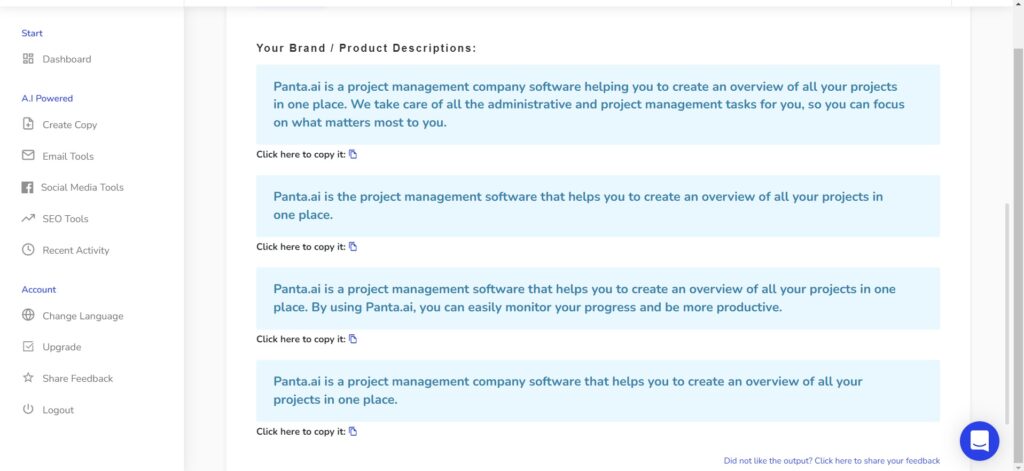
Task: Click the Upgrade checkmark icon
Action: (x=28, y=346)
